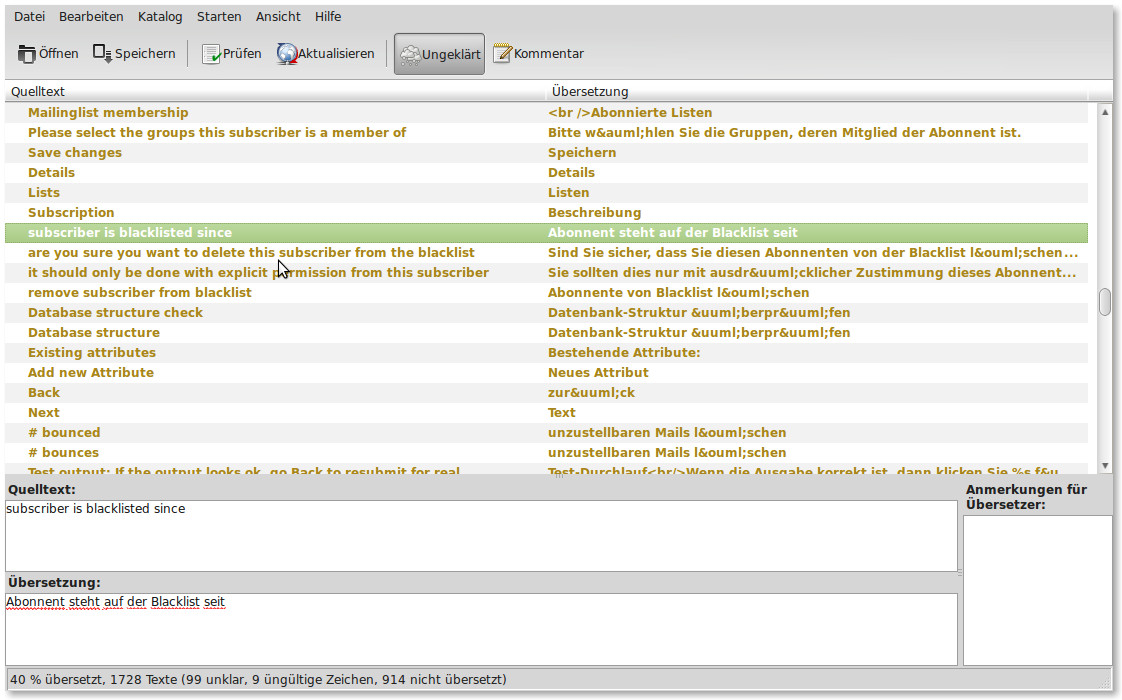
Task: Click the Aktualisieren globe icon
Action: click(x=287, y=54)
